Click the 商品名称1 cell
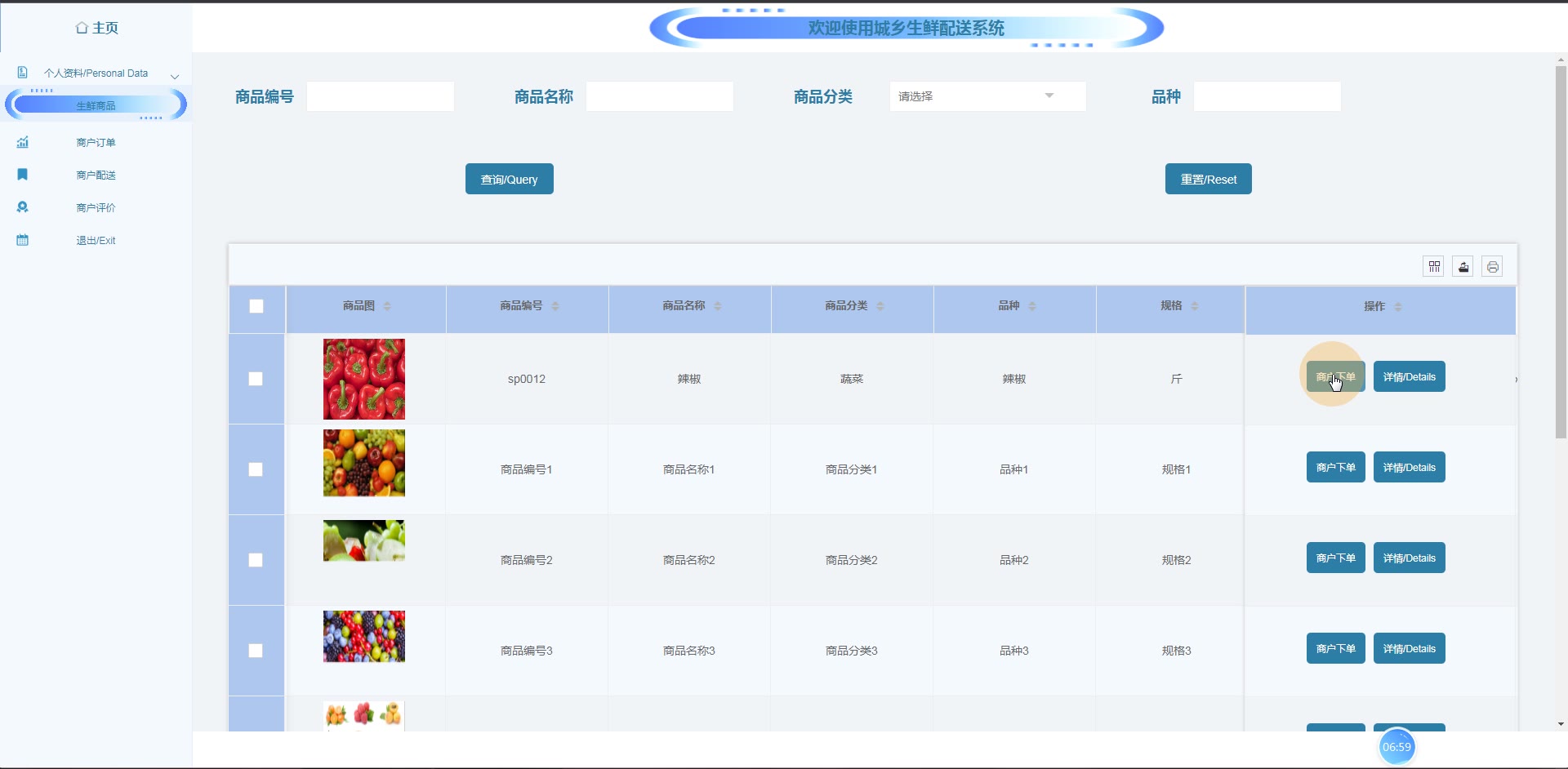The image size is (1568, 769). pyautogui.click(x=689, y=469)
